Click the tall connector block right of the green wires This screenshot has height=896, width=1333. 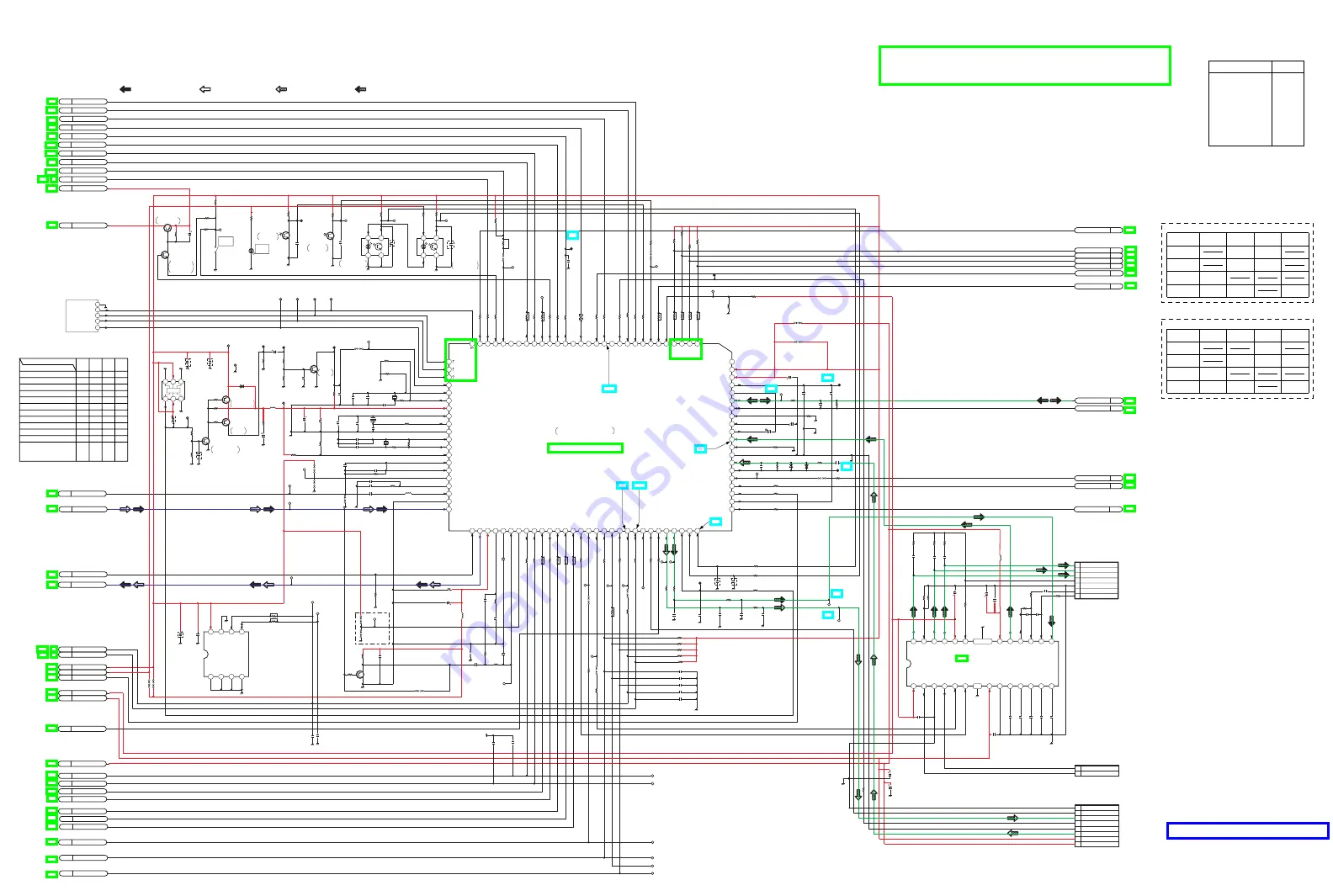tap(1097, 581)
